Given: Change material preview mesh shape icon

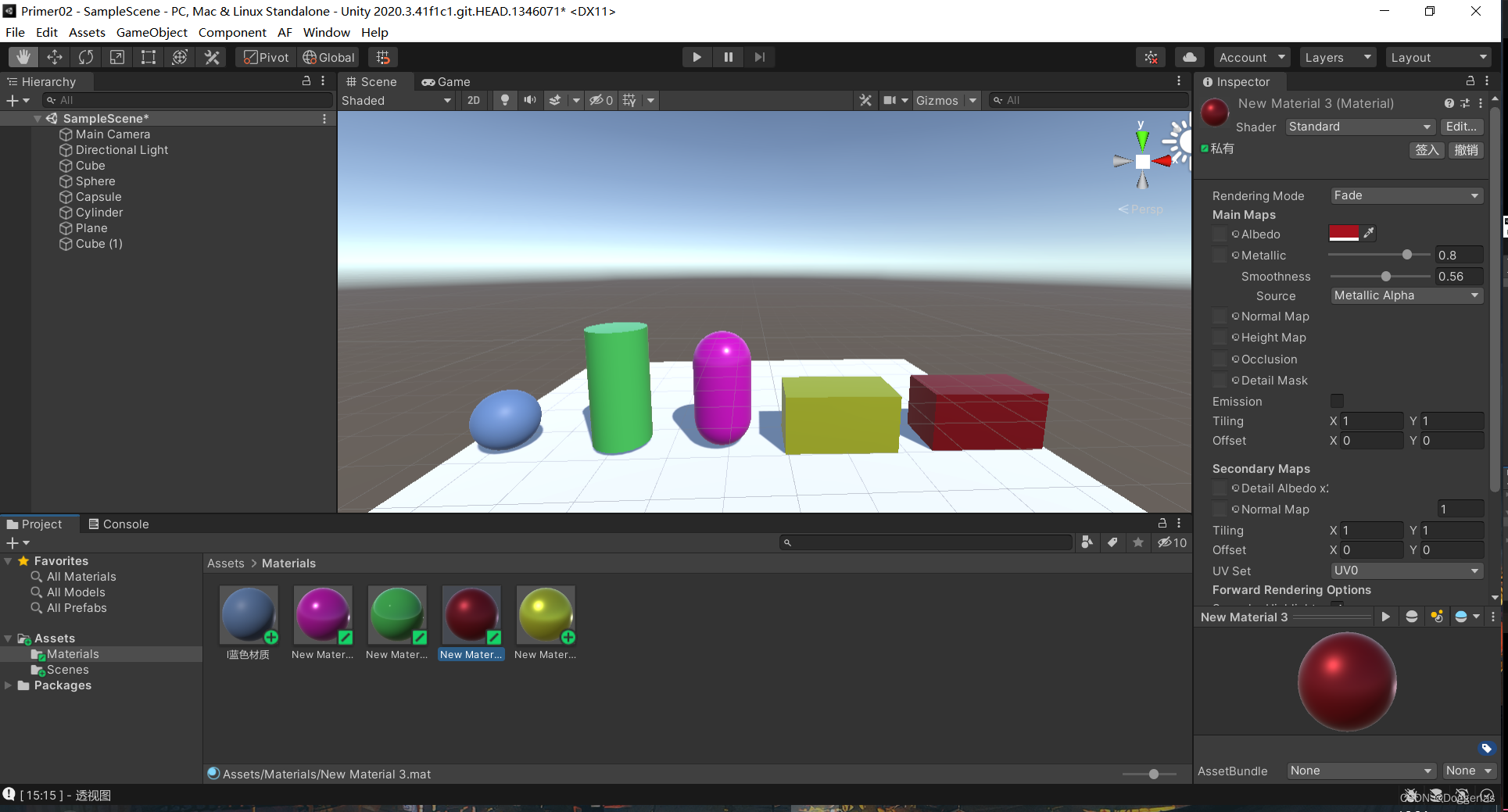Looking at the screenshot, I should (1412, 617).
